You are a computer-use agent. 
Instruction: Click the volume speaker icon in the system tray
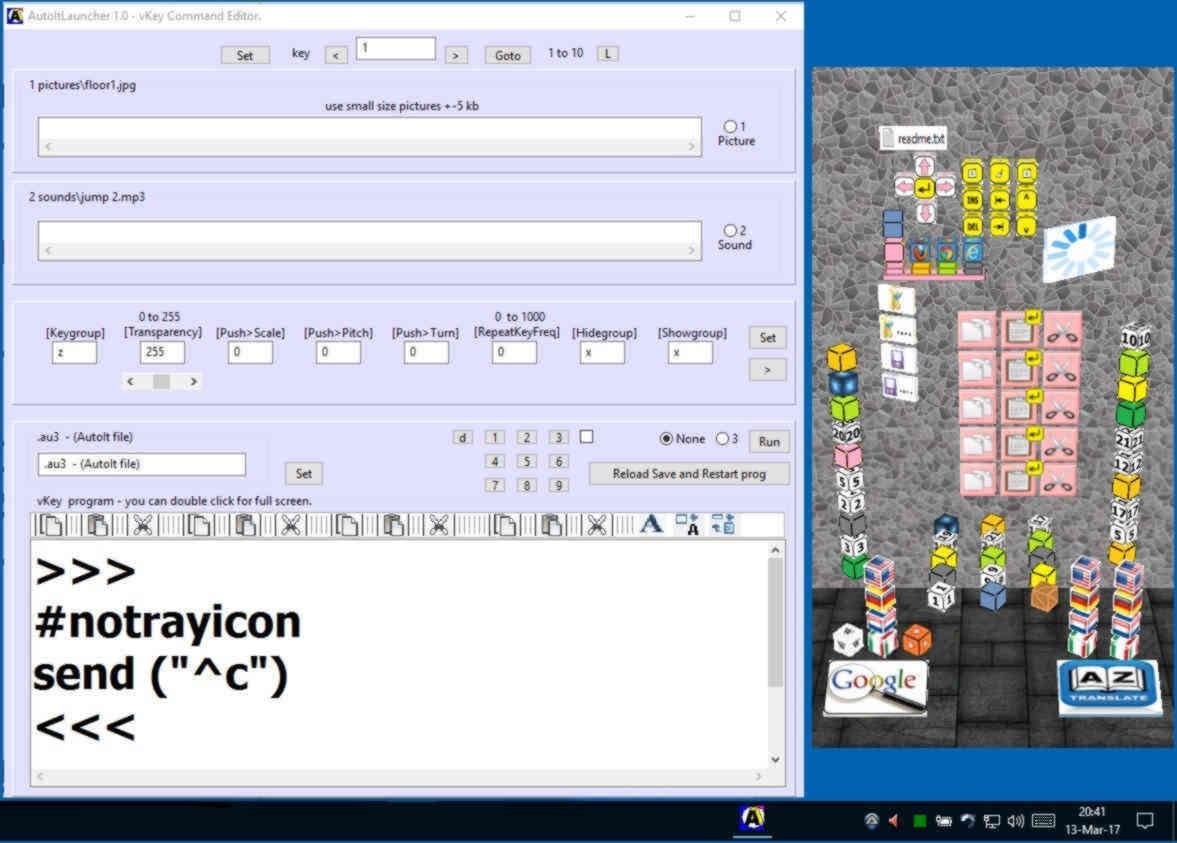click(1016, 820)
